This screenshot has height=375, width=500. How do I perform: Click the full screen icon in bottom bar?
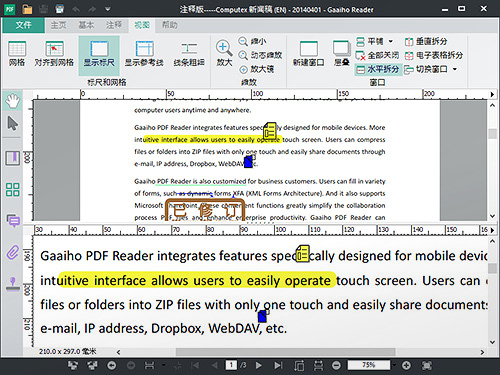click(426, 365)
